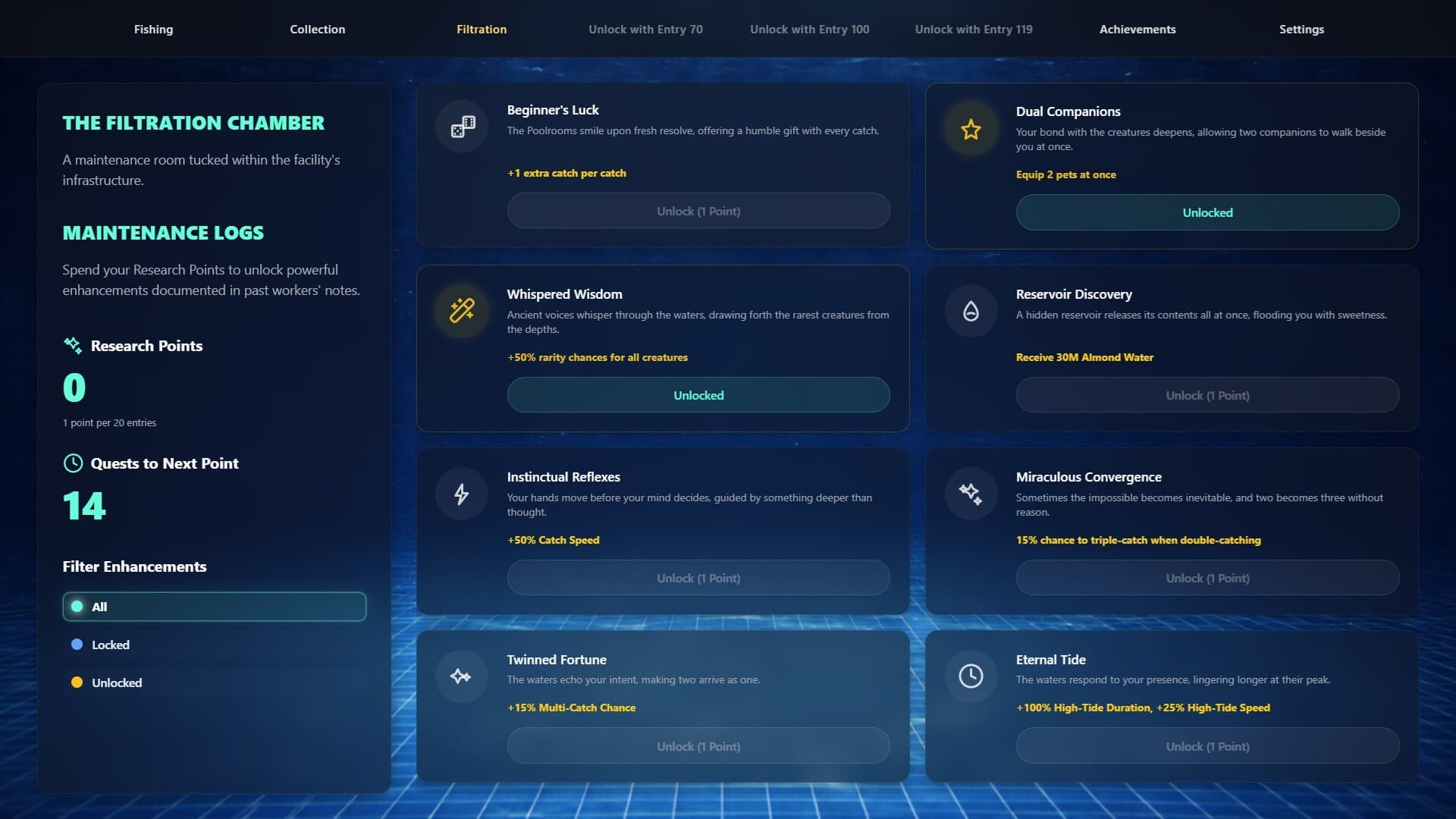1456x819 pixels.
Task: Click the Quests to Next Point clock icon
Action: (x=73, y=463)
